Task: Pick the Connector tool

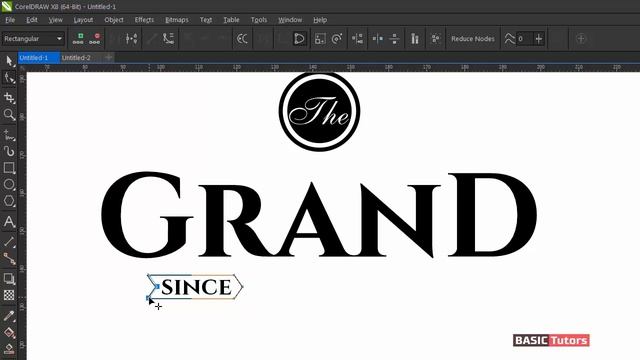Action: click(x=9, y=258)
